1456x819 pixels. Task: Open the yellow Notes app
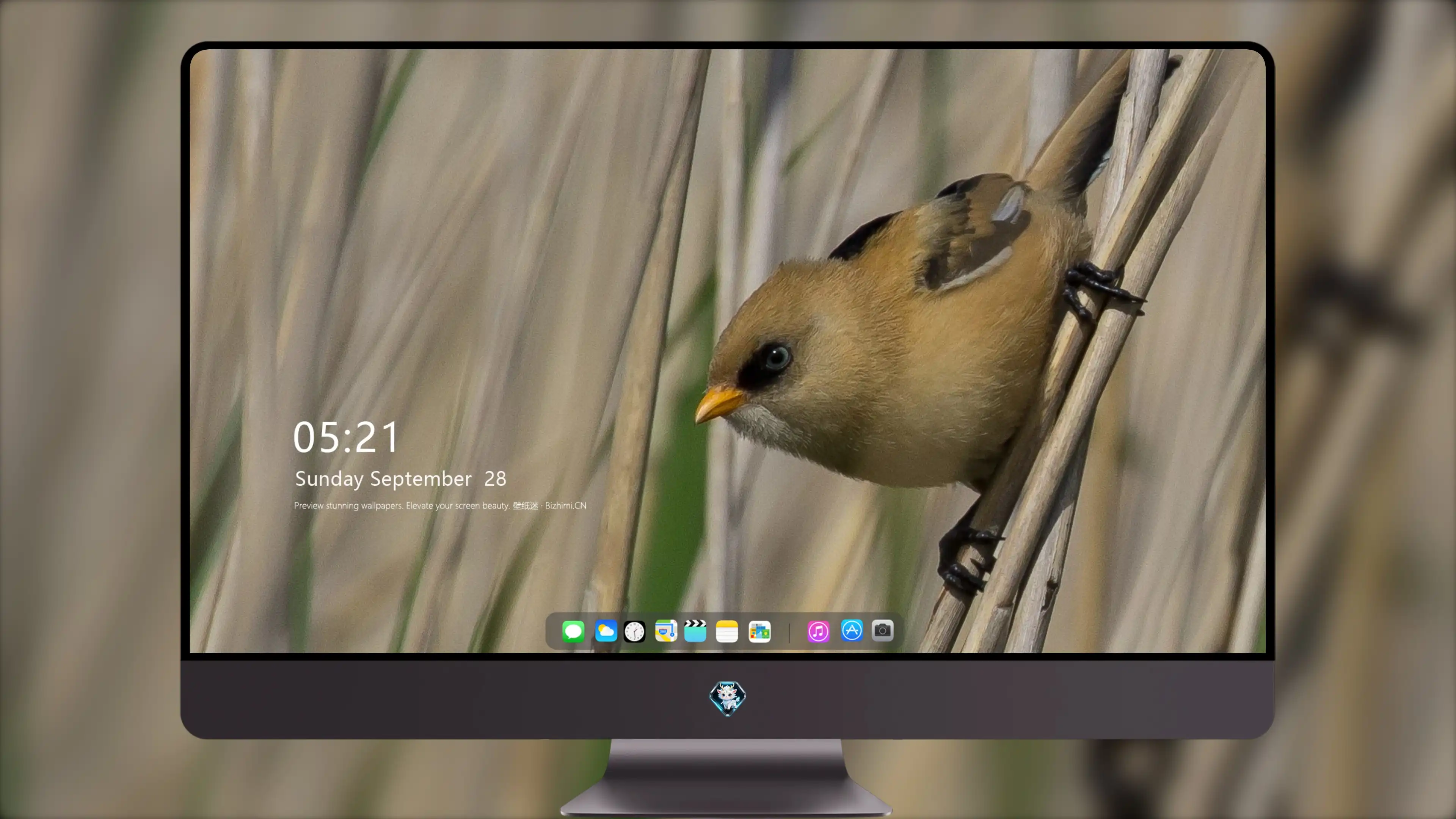(x=727, y=631)
